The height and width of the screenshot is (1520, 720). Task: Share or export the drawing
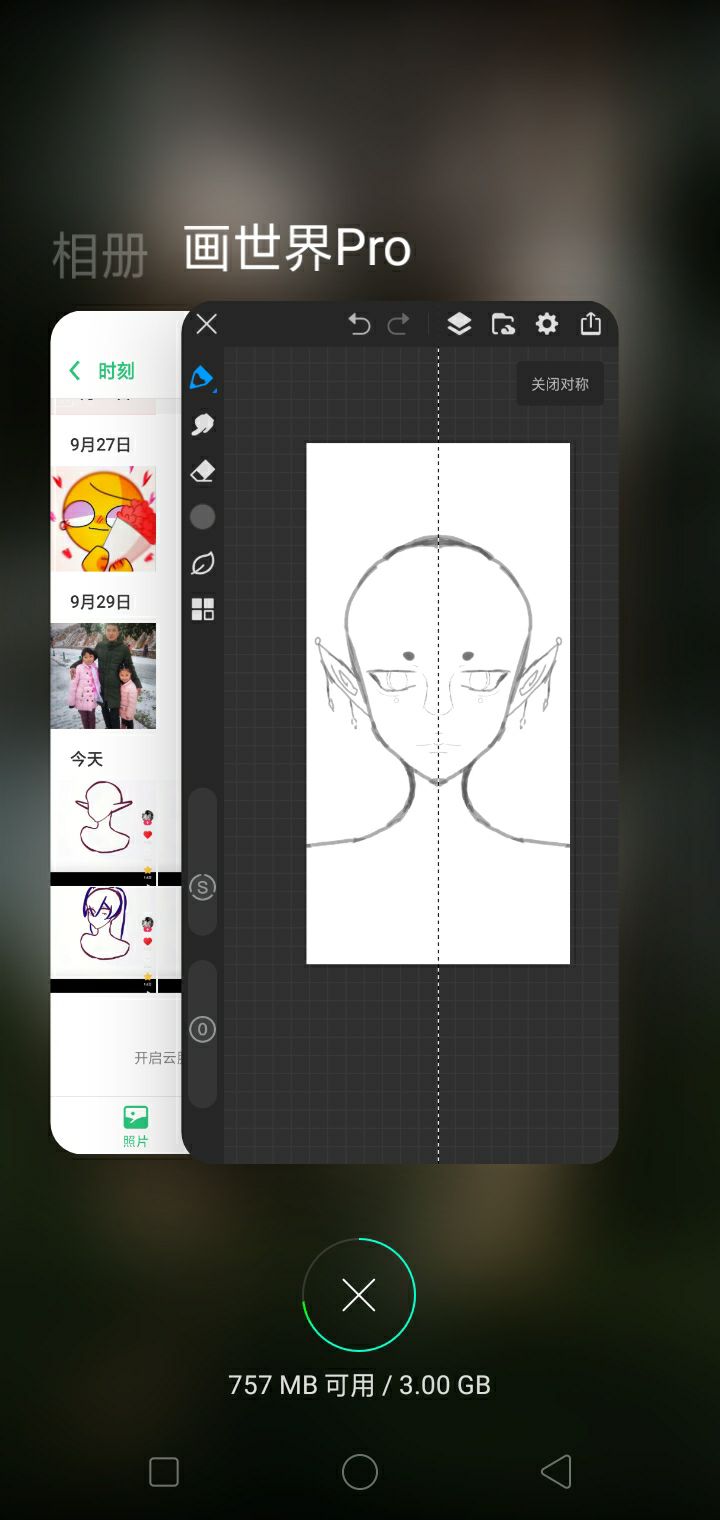pyautogui.click(x=591, y=324)
